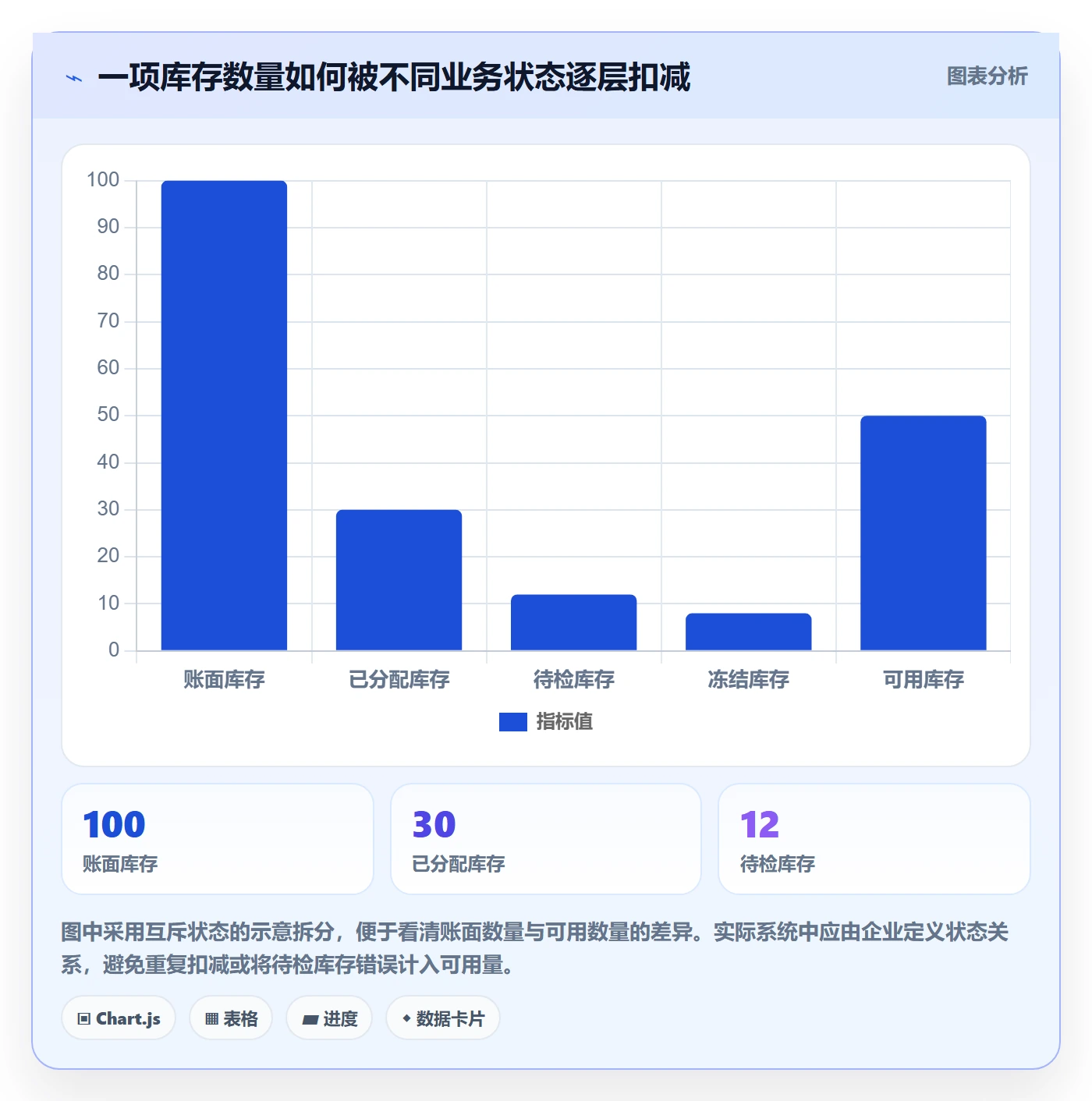
Task: Click the y-axis value 100
Action: point(103,180)
